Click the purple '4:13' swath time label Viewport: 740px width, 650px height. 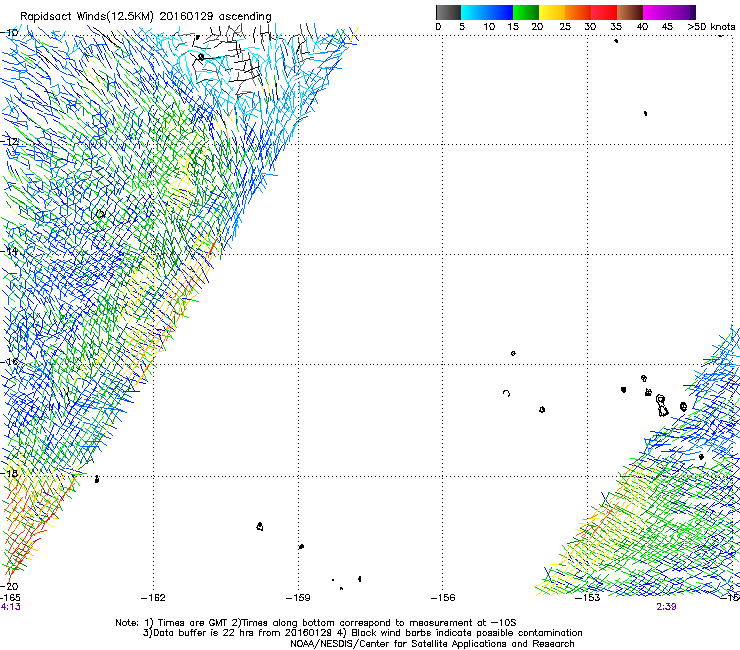tap(10, 607)
